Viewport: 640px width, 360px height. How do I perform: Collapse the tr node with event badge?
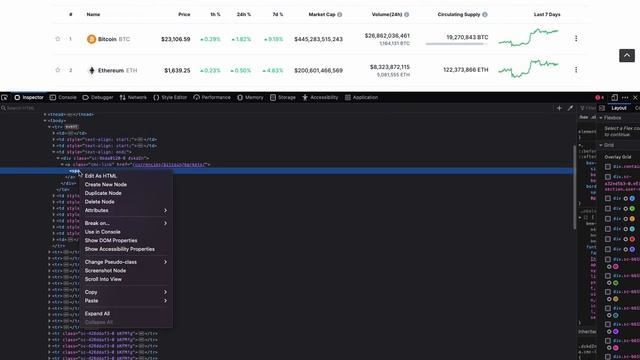[x=49, y=127]
